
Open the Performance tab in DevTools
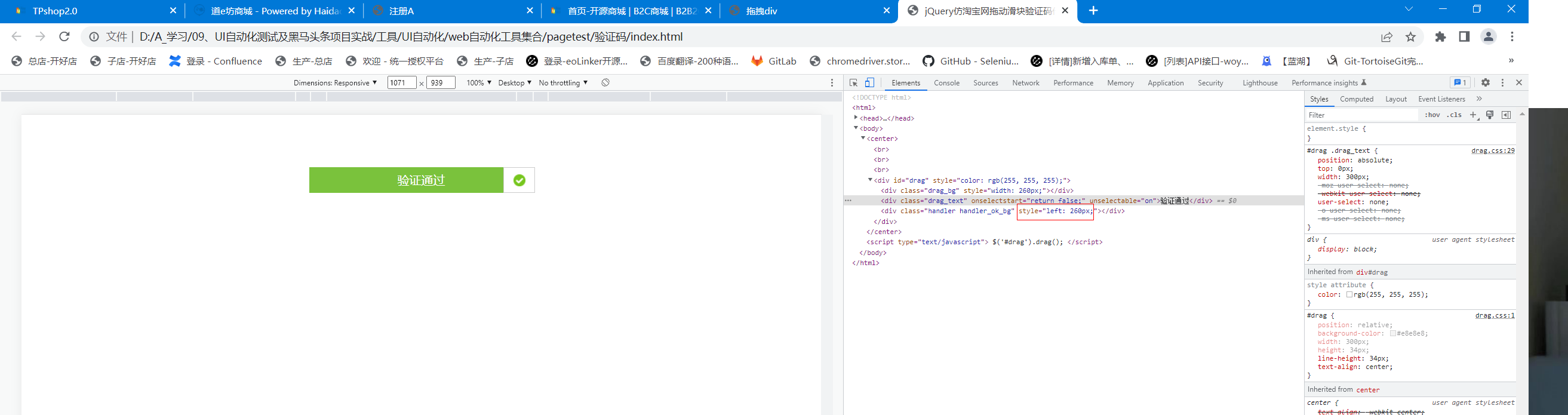tap(1073, 83)
